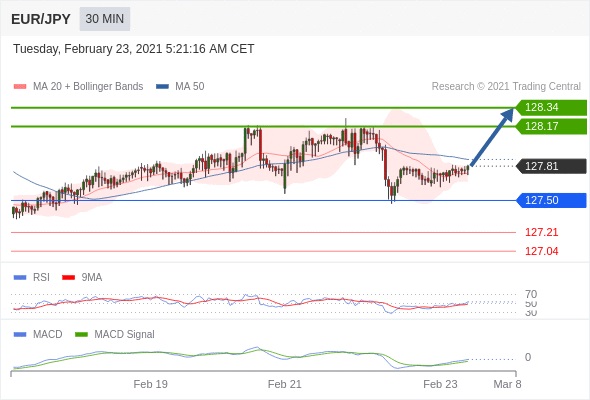Select the 127.04 red support level label
Viewport: 590px width, 400px height.
point(541,251)
